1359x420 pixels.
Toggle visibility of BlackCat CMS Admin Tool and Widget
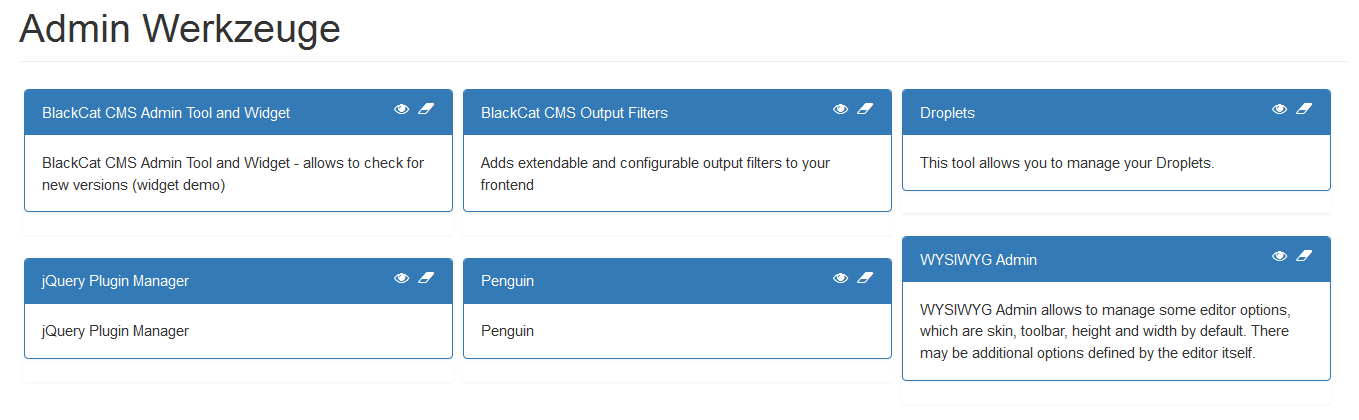[401, 109]
